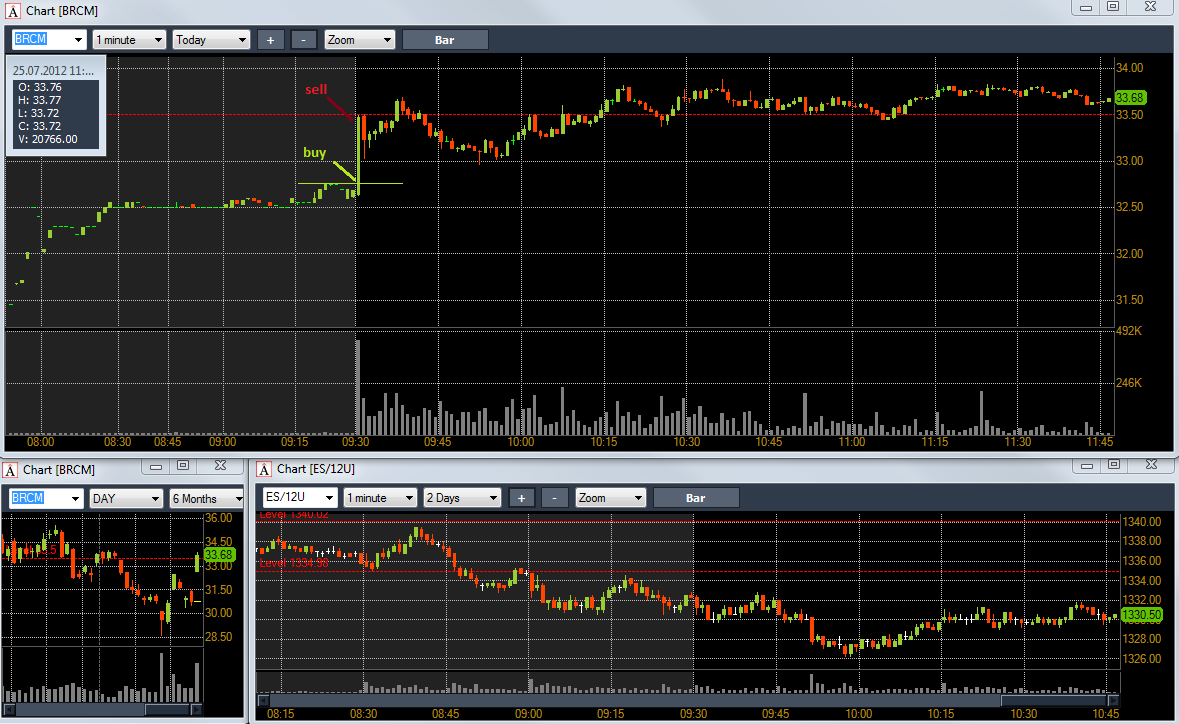Image resolution: width=1179 pixels, height=724 pixels.
Task: Open Zoom dropdown in main BRCM chart
Action: pyautogui.click(x=359, y=40)
